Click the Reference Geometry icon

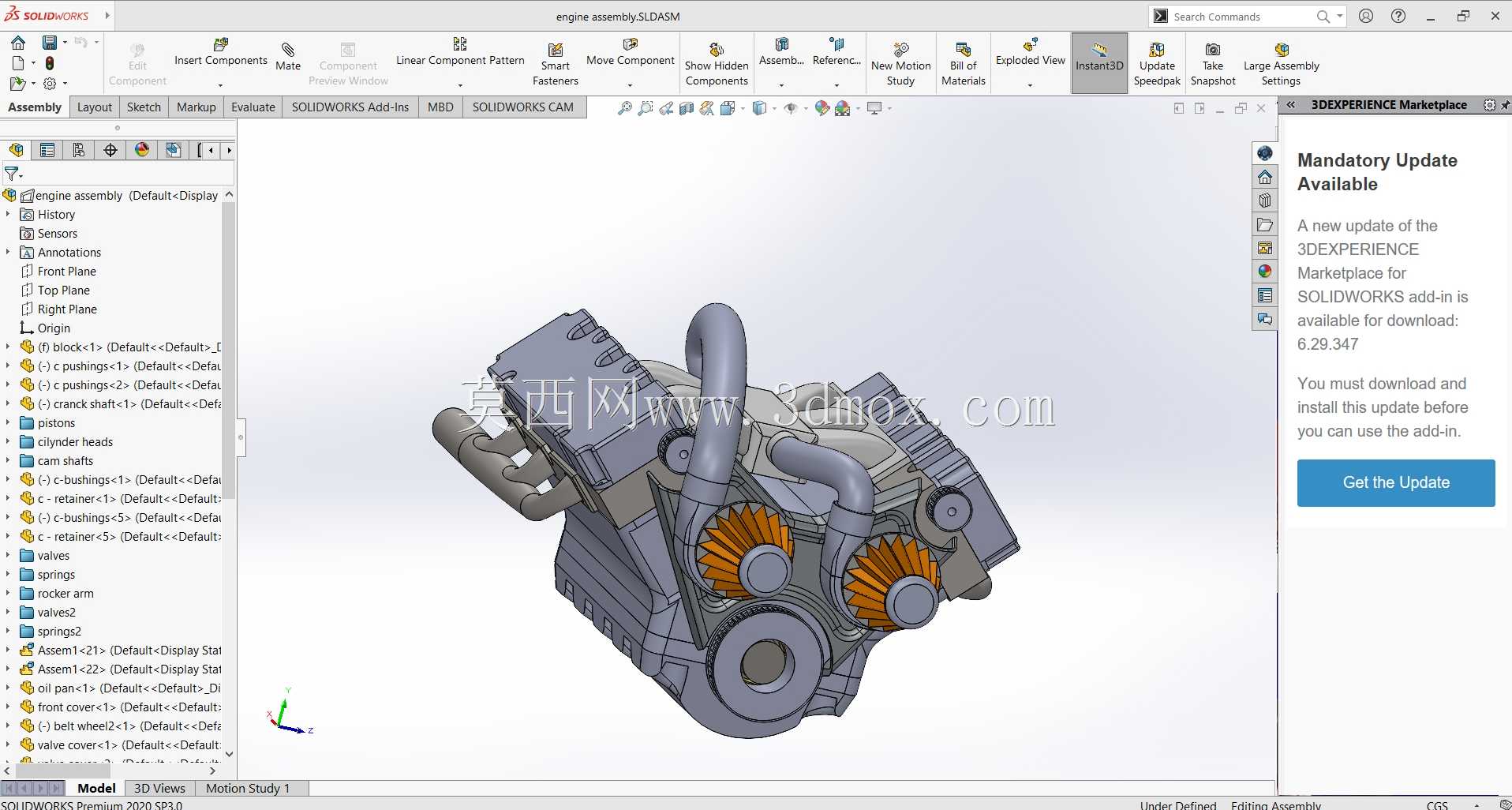(x=836, y=44)
